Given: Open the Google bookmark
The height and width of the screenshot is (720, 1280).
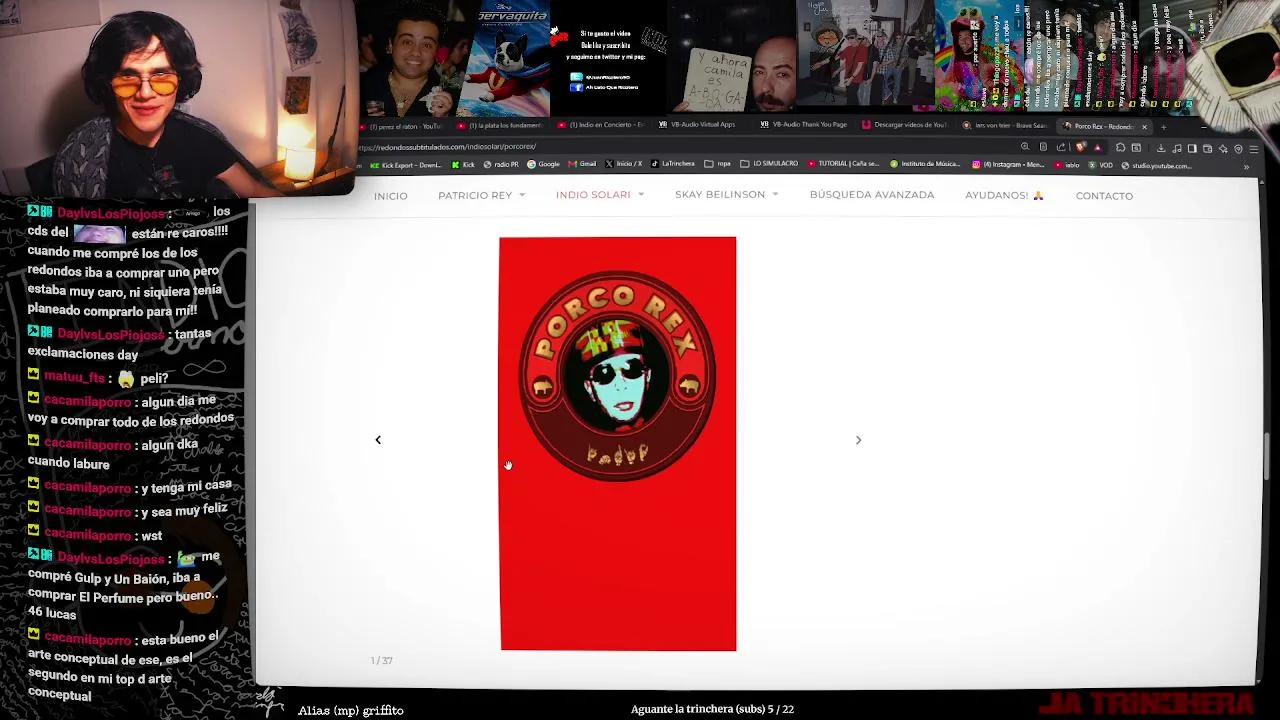Looking at the screenshot, I should coord(543,165).
